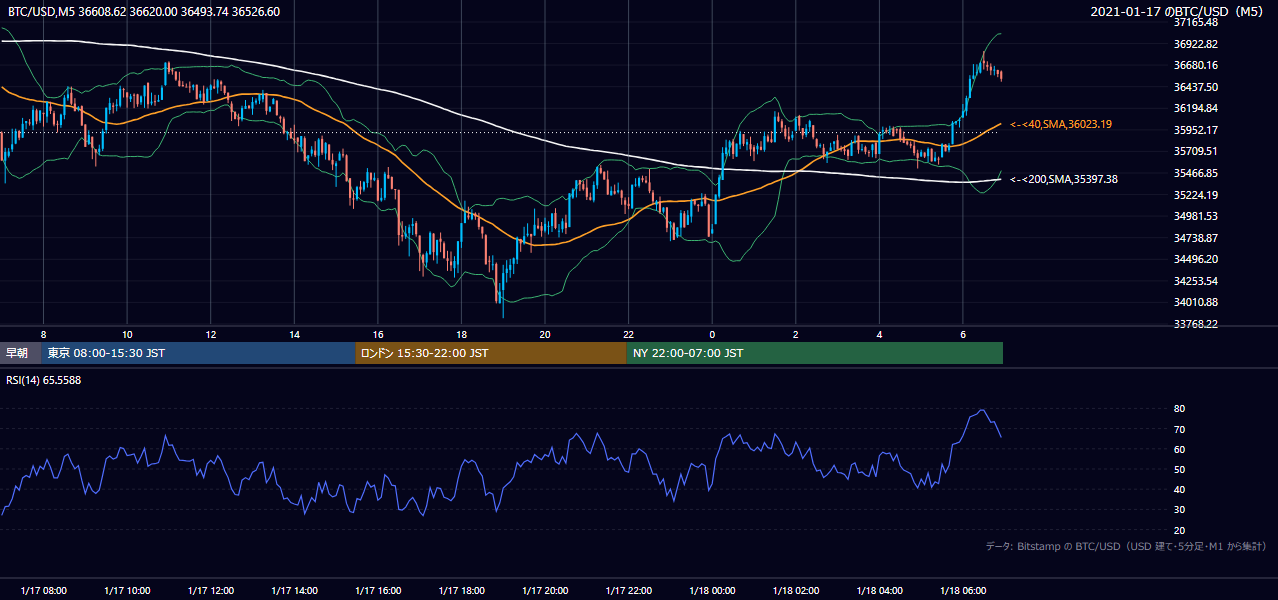This screenshot has width=1278, height=600.
Task: Click hour tick 14 under price chart
Action: pyautogui.click(x=294, y=334)
